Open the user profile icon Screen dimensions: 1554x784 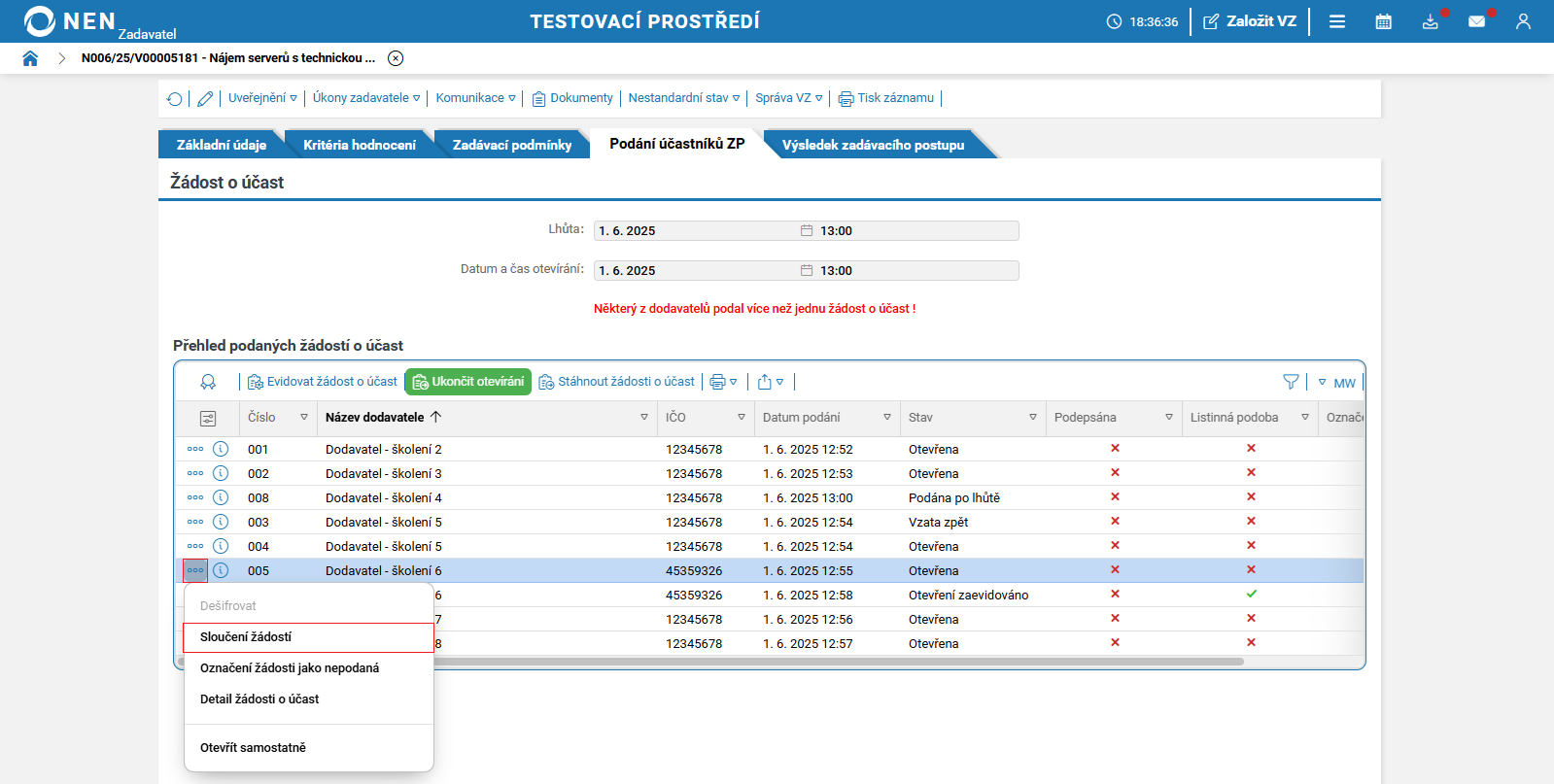[x=1523, y=21]
